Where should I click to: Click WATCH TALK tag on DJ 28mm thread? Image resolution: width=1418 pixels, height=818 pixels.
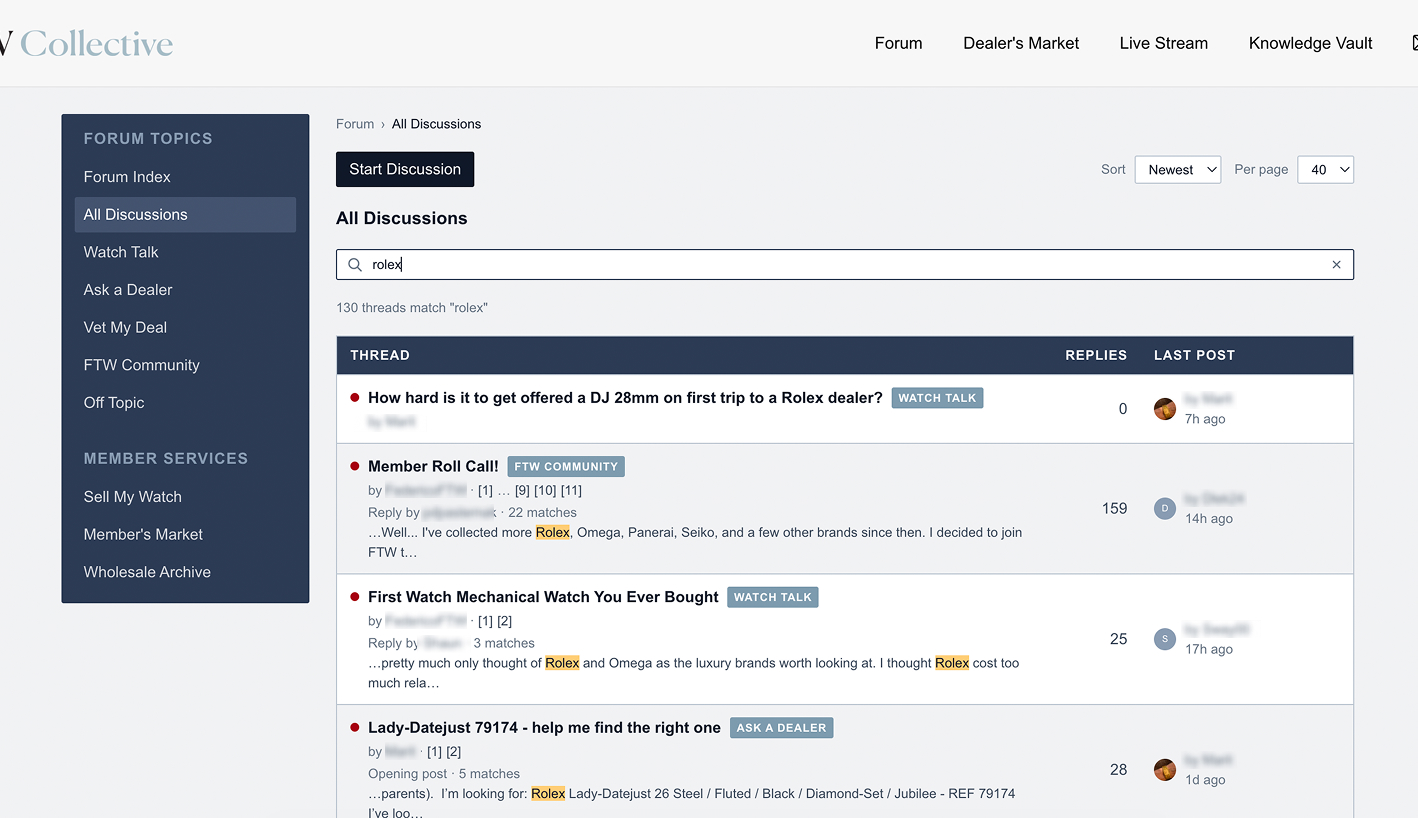(937, 398)
